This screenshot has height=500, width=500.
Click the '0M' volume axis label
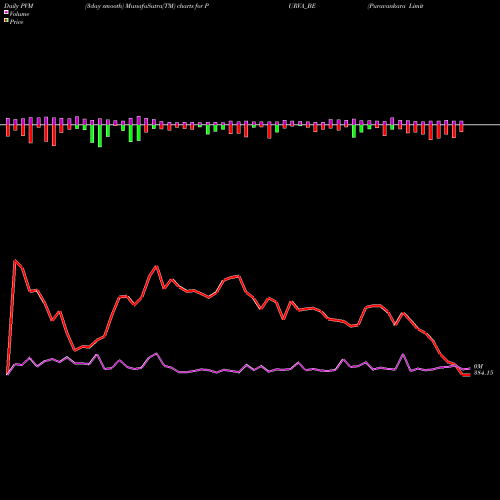point(478,366)
